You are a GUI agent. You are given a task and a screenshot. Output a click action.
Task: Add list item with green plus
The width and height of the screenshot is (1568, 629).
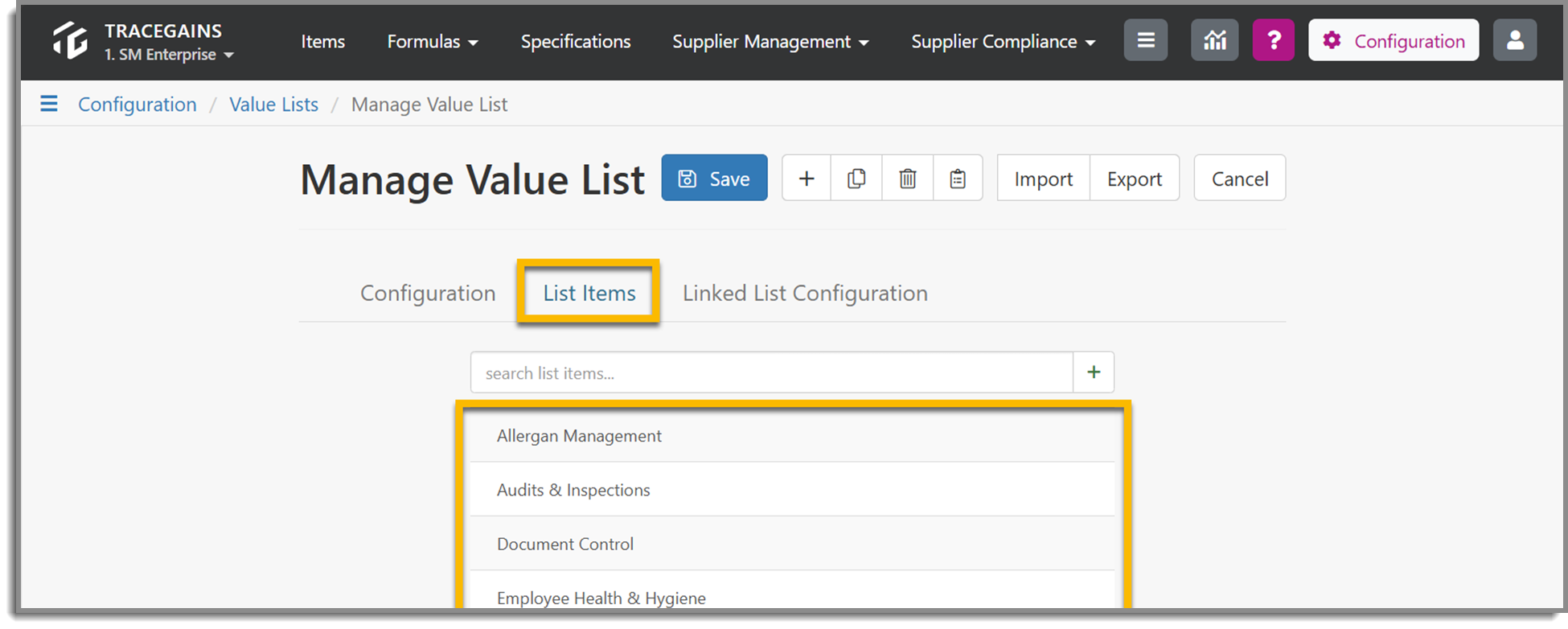[x=1094, y=372]
